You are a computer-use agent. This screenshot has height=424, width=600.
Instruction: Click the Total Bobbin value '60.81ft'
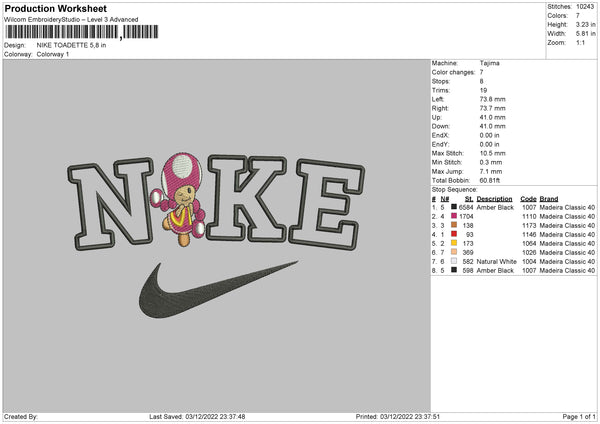(x=490, y=180)
